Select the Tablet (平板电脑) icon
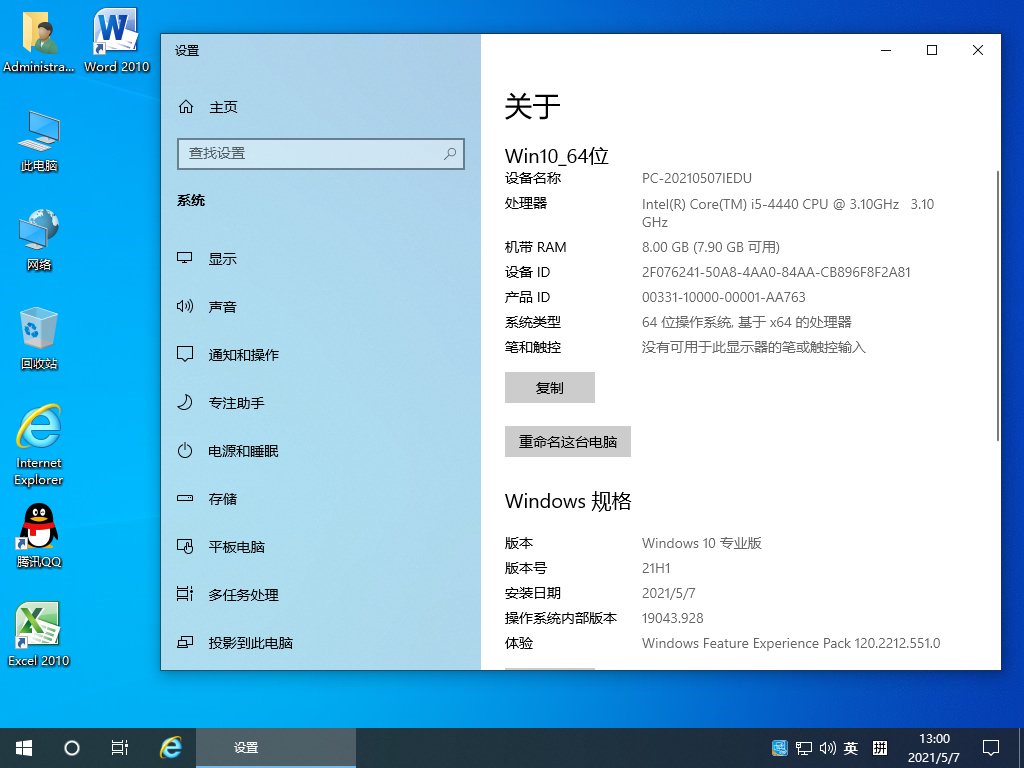This screenshot has width=1024, height=768. pos(185,546)
